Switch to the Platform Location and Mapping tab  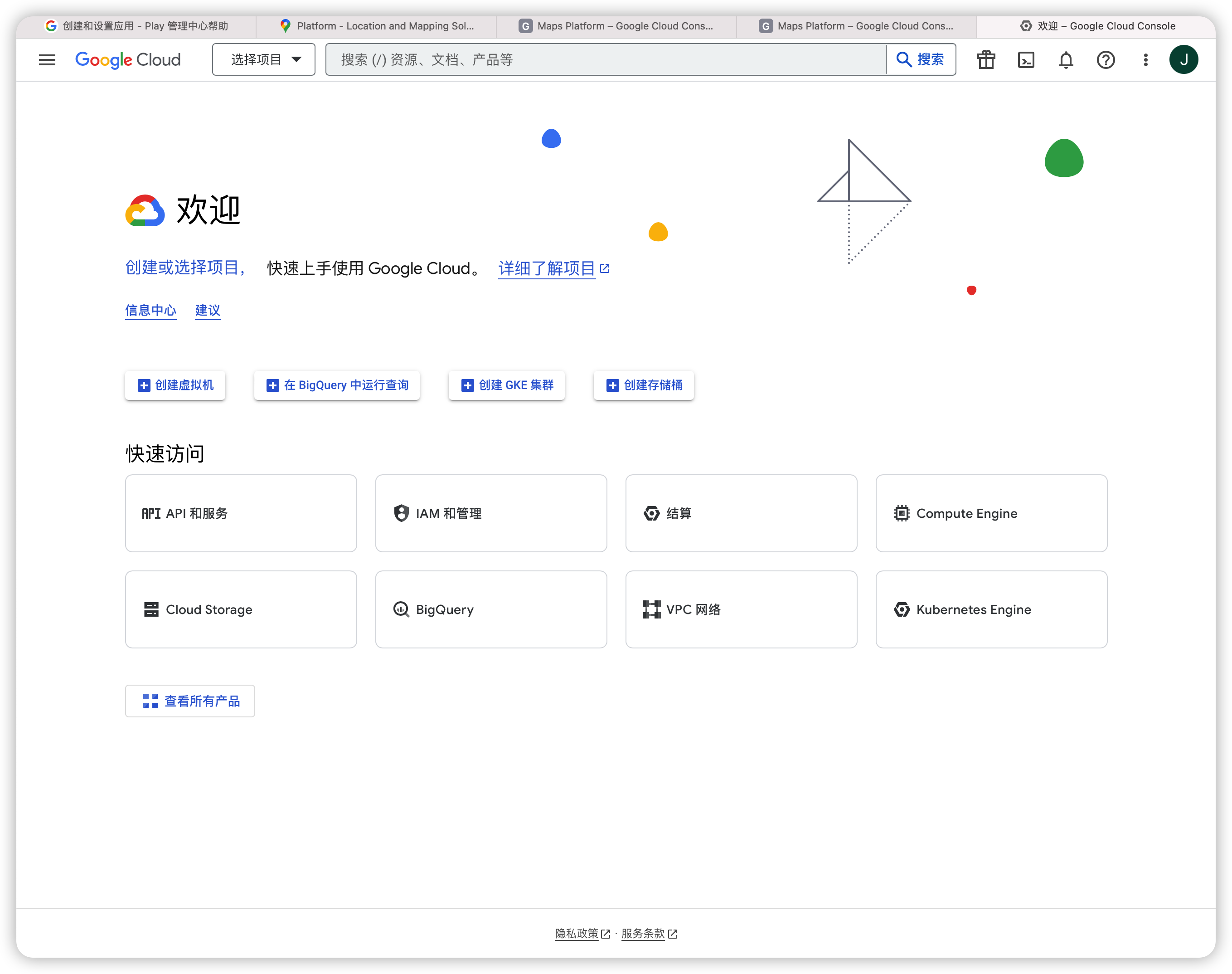pos(376,26)
